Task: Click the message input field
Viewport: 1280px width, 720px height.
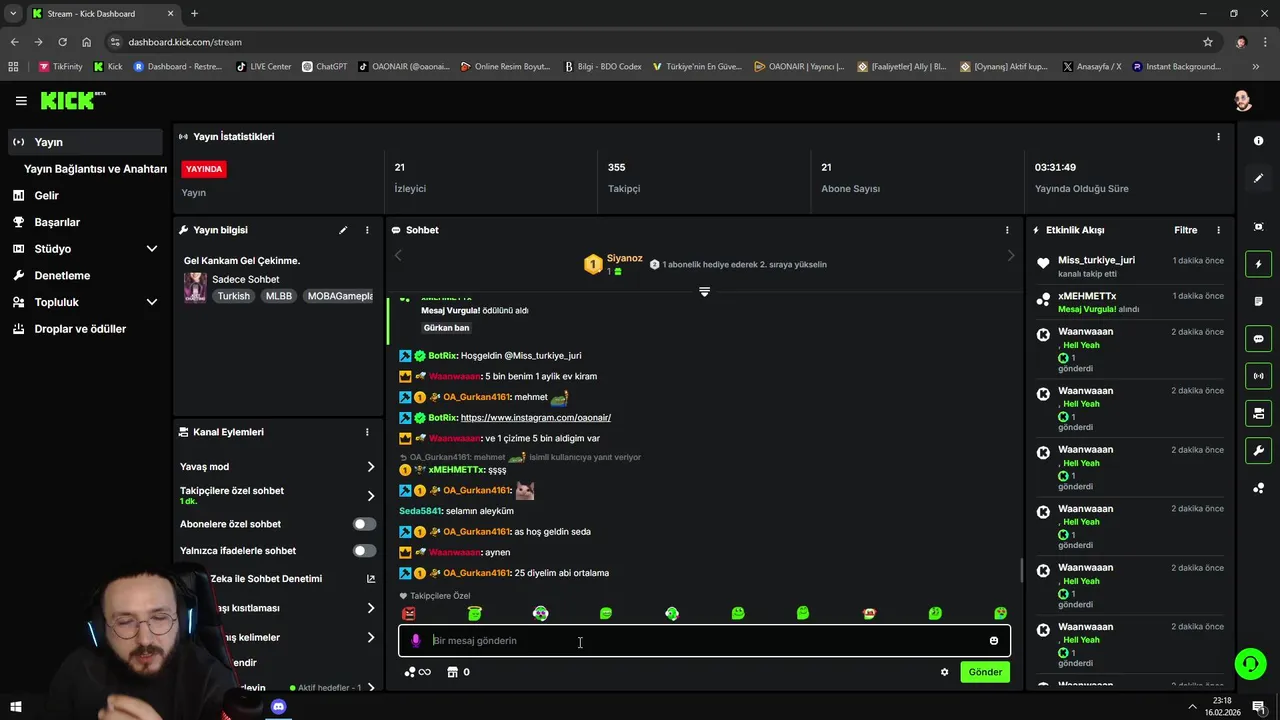Action: point(704,641)
